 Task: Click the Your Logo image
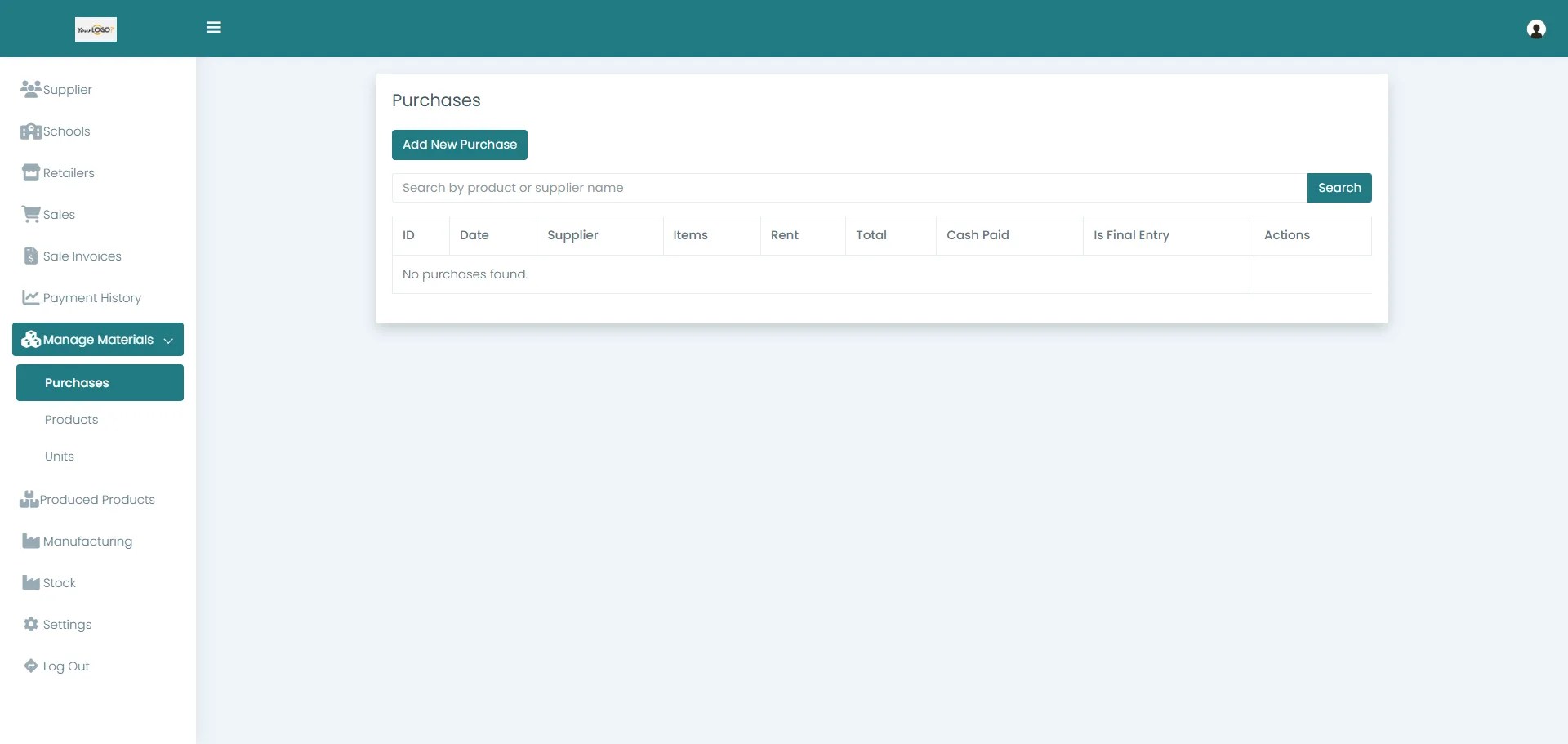point(96,29)
